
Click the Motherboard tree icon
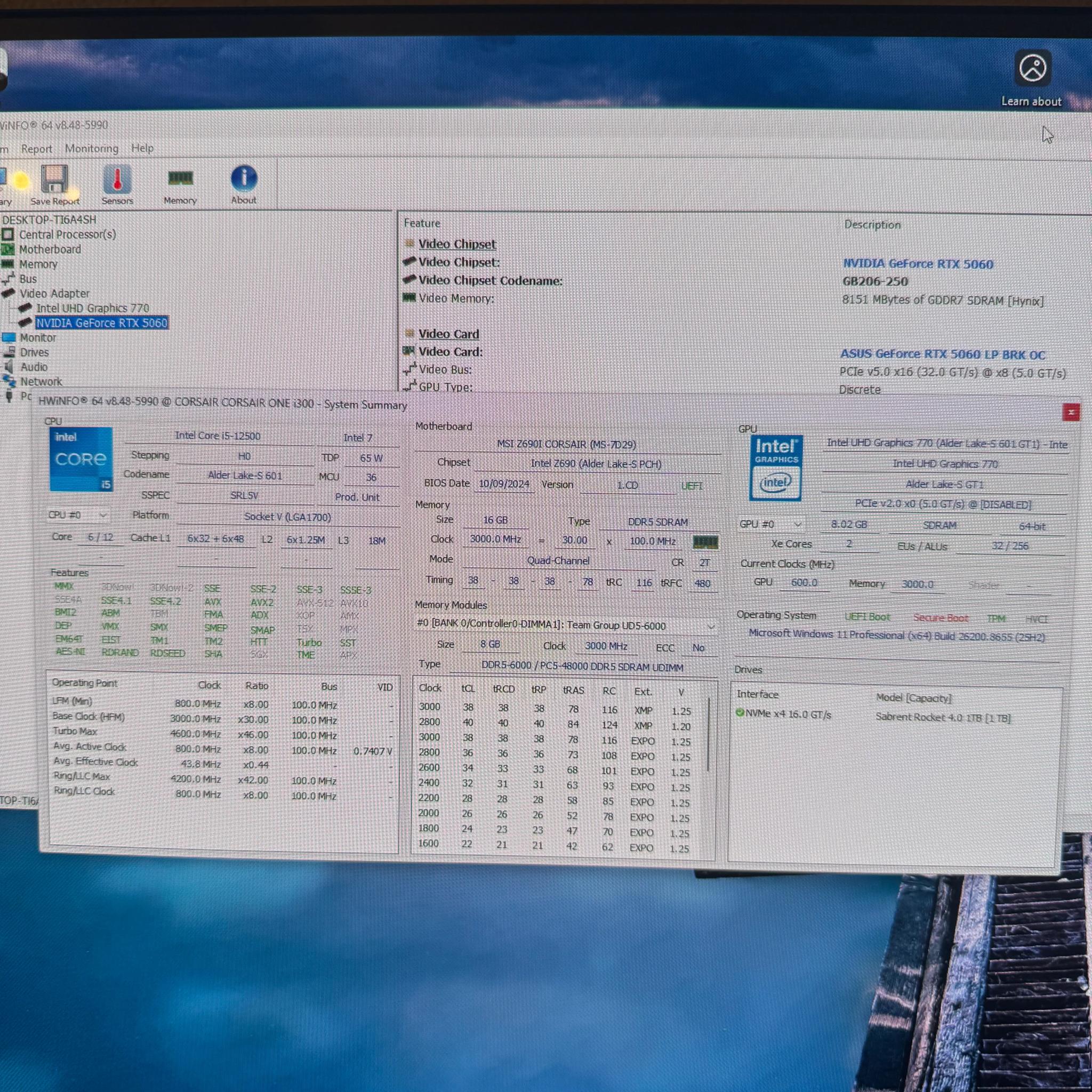click(x=8, y=249)
